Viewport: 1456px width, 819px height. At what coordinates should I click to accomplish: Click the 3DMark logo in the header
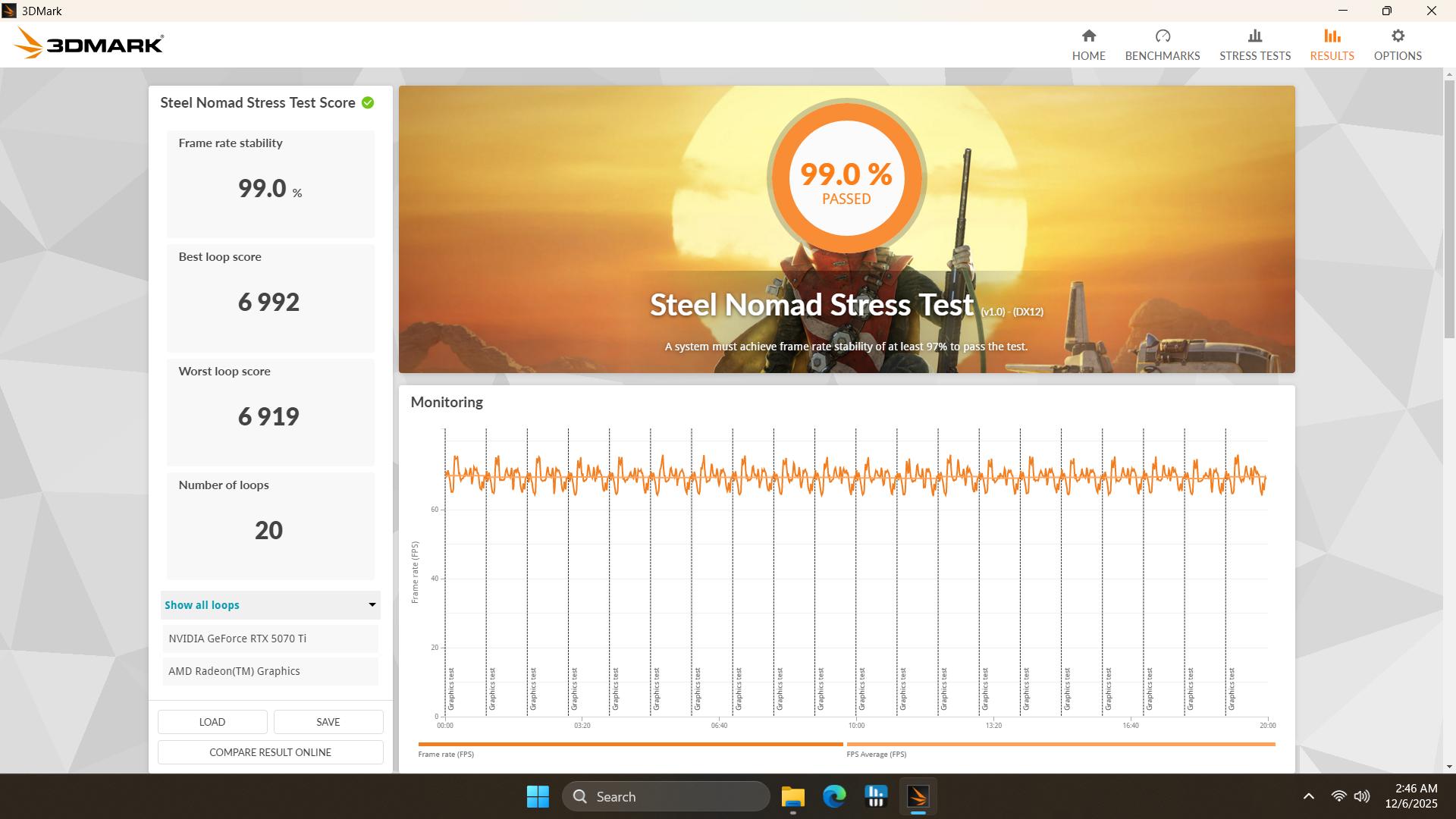(88, 43)
